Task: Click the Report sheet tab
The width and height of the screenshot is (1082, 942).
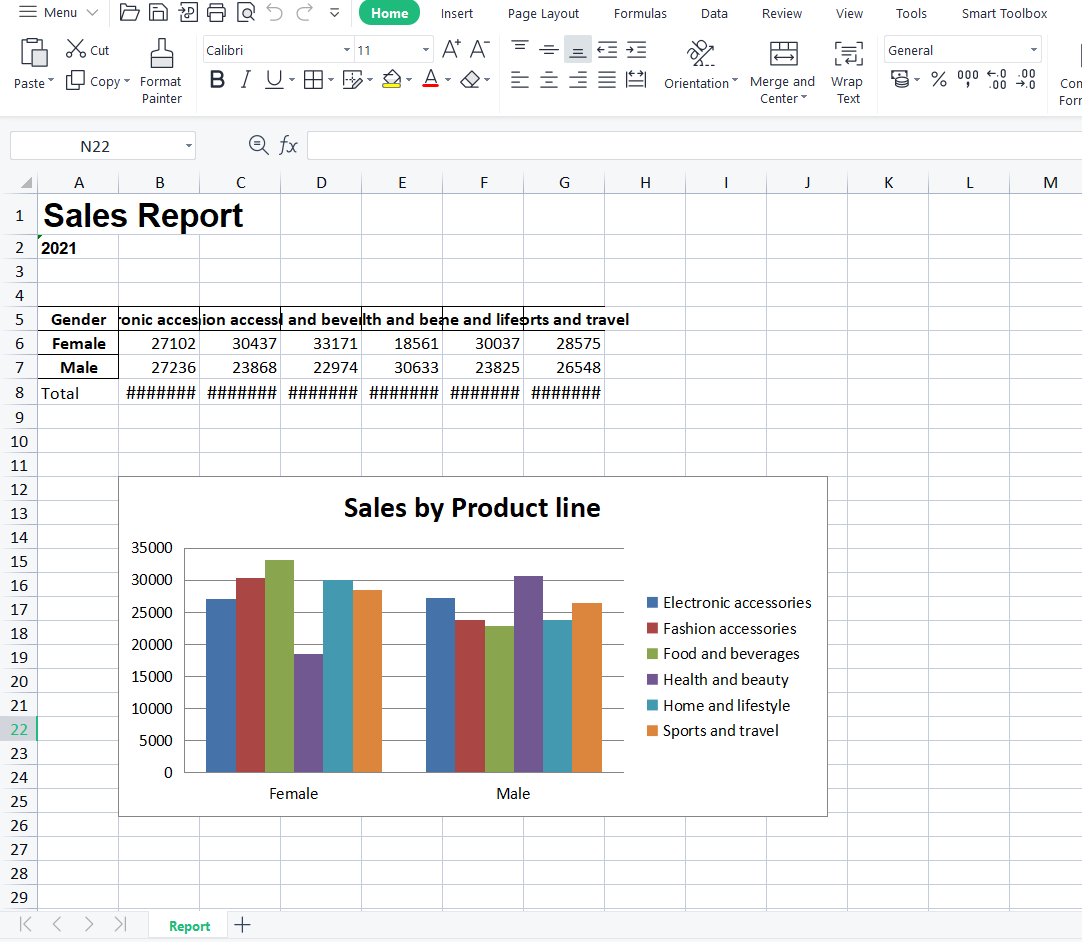Action: [x=189, y=926]
